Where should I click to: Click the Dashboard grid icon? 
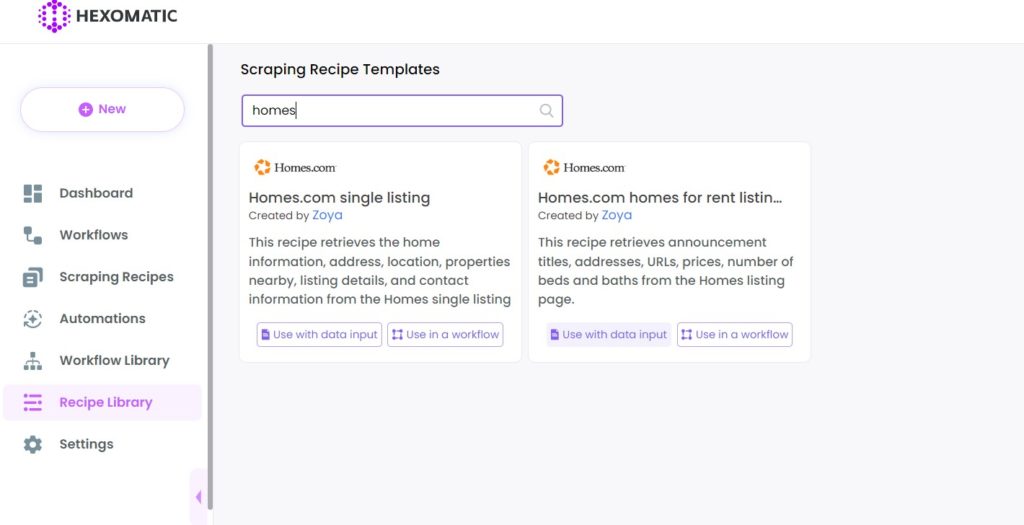click(33, 193)
